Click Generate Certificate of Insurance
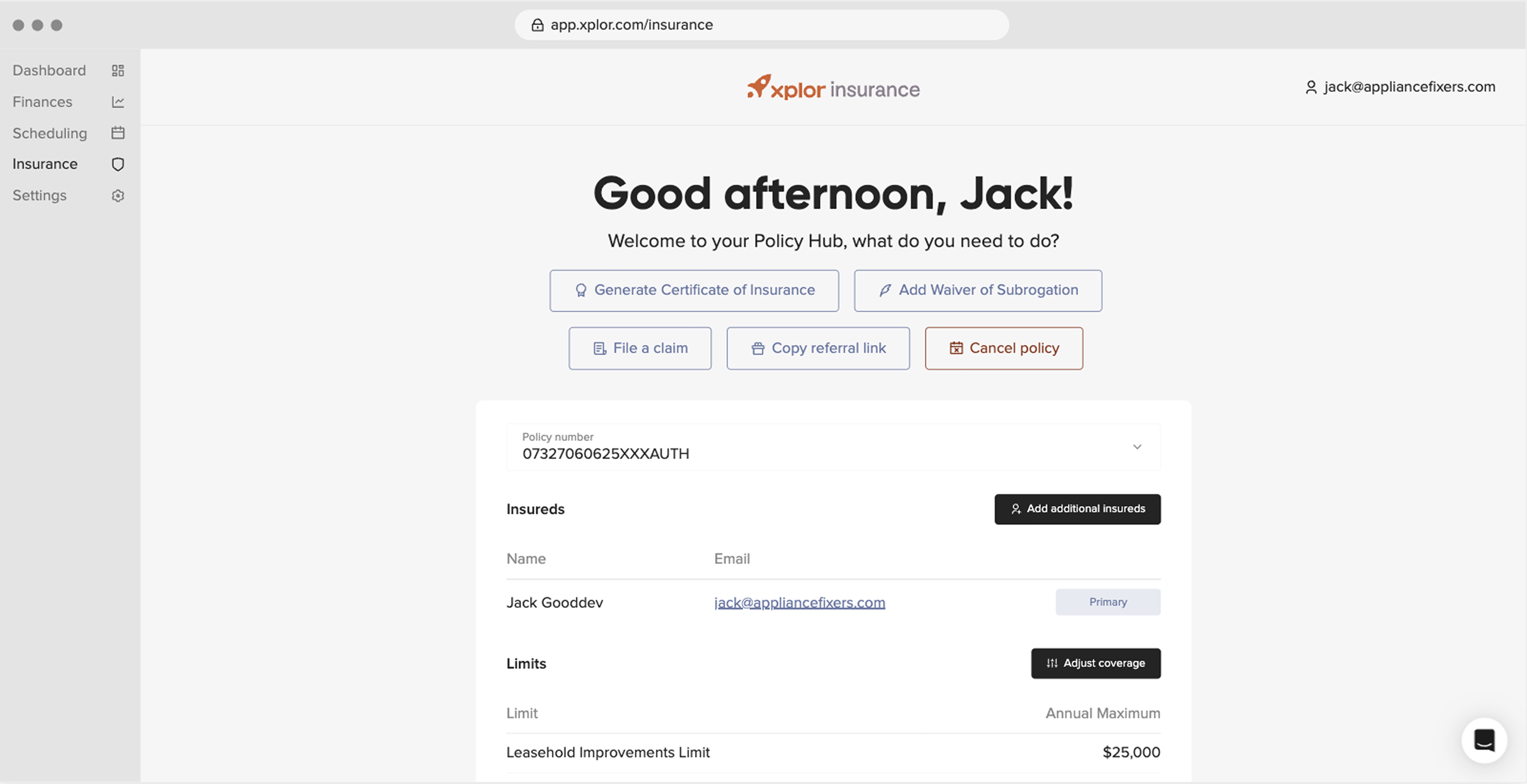 694,290
